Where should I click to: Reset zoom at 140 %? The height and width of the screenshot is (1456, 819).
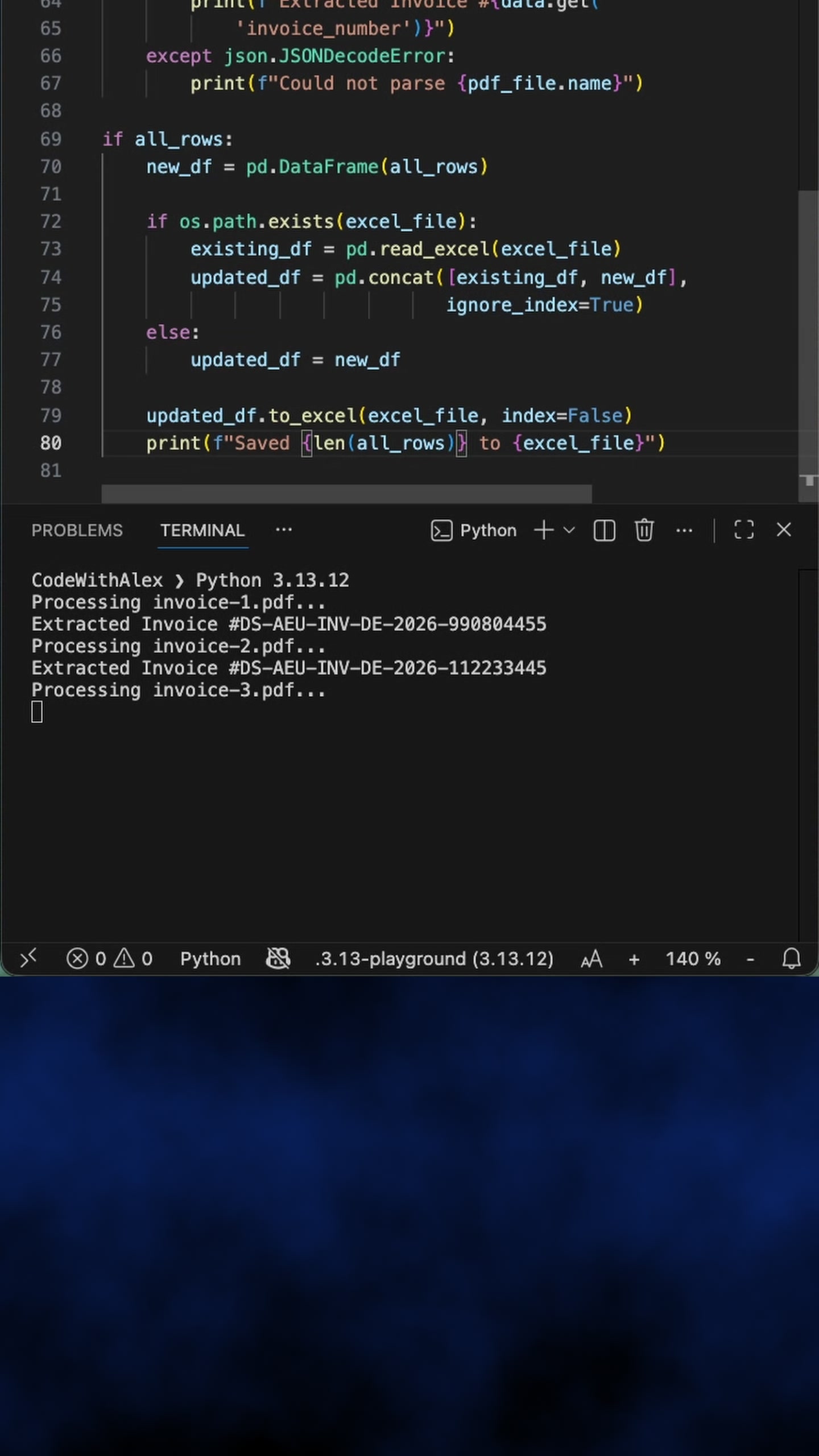pos(693,958)
